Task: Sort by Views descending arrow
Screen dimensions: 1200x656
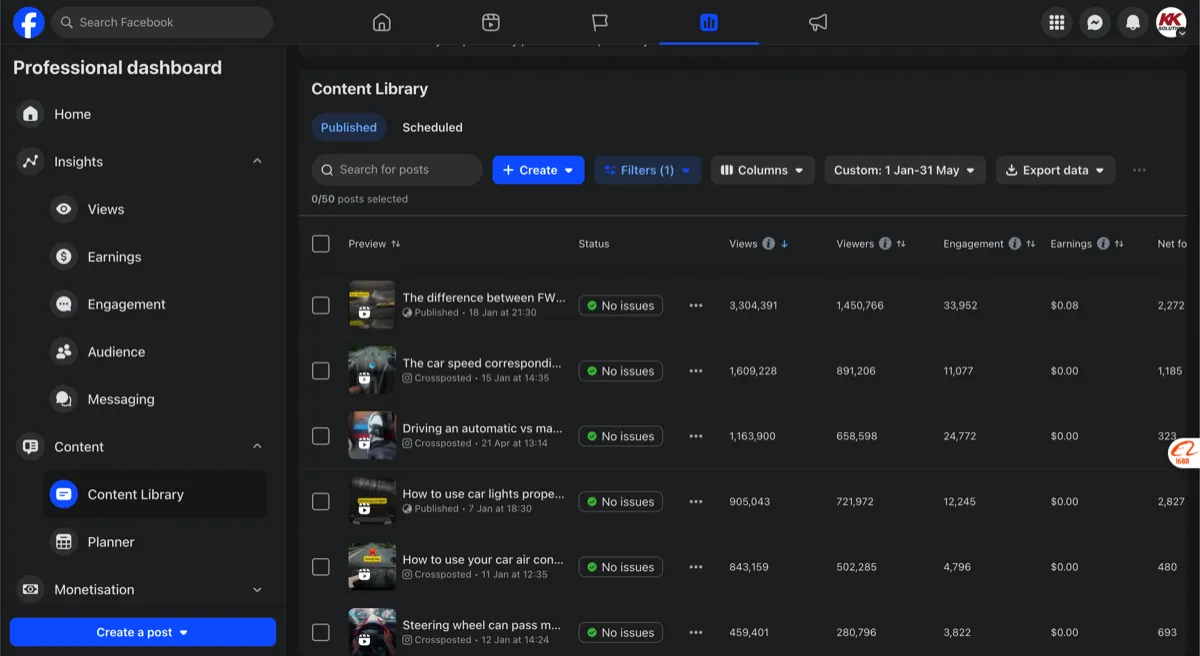Action: pos(784,244)
